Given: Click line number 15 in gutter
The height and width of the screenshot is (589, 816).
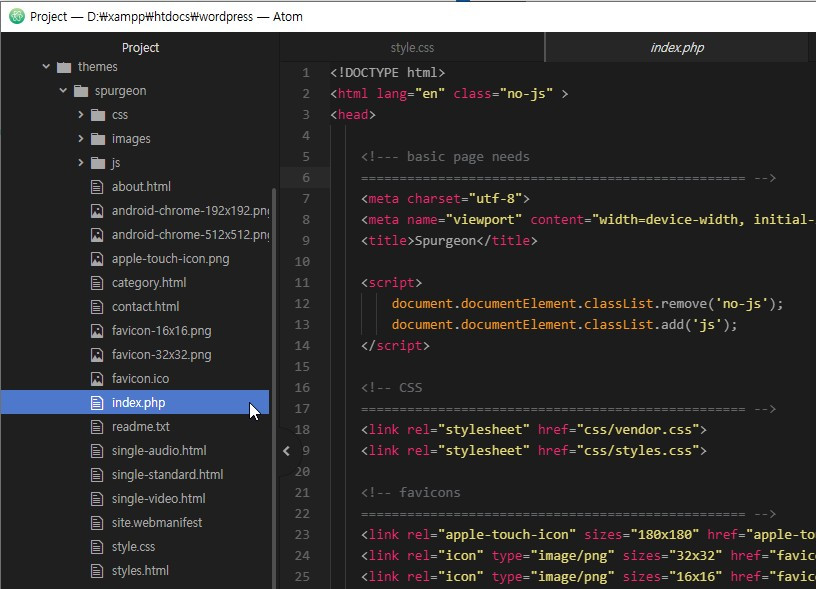Looking at the screenshot, I should click(303, 367).
